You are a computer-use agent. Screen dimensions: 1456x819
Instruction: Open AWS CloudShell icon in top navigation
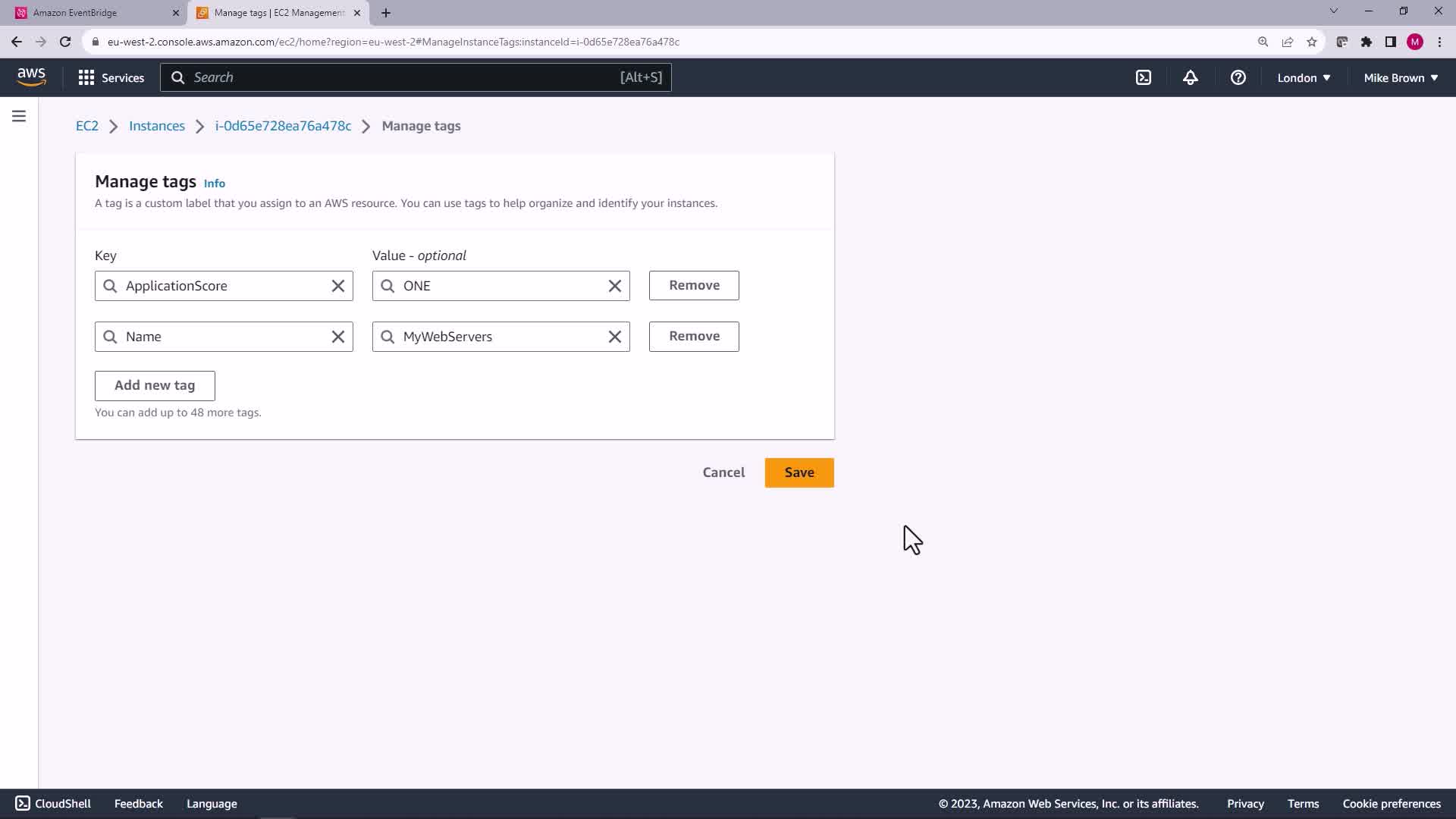[x=1144, y=77]
